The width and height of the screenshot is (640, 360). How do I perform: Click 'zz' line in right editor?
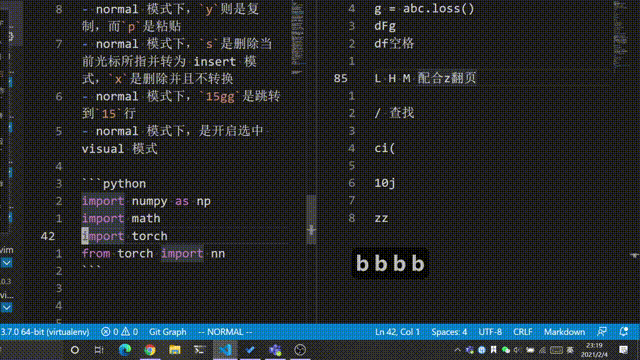coord(381,218)
